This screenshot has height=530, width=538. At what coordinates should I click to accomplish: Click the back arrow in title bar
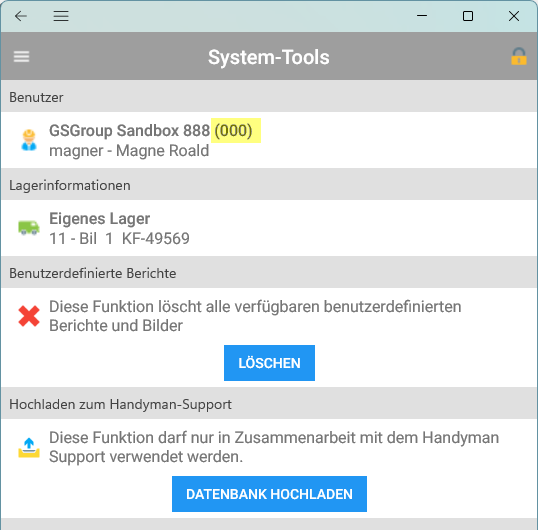[21, 16]
